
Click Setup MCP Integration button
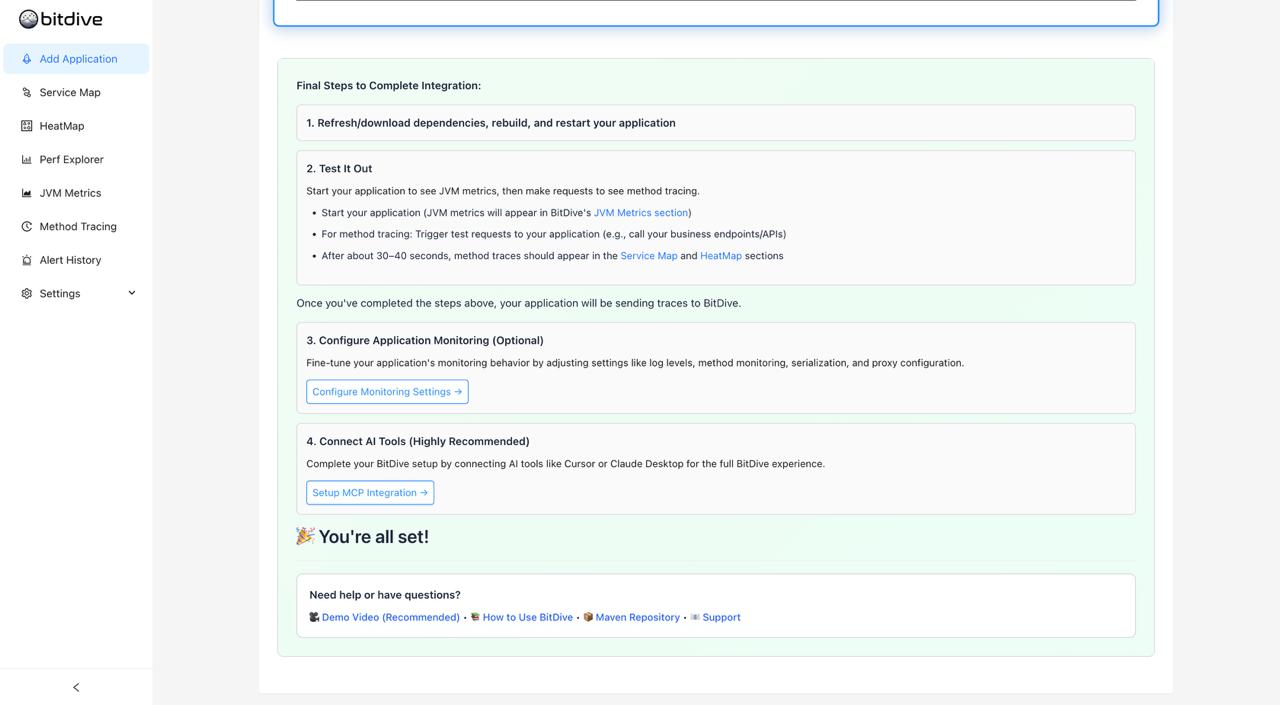[x=370, y=493]
